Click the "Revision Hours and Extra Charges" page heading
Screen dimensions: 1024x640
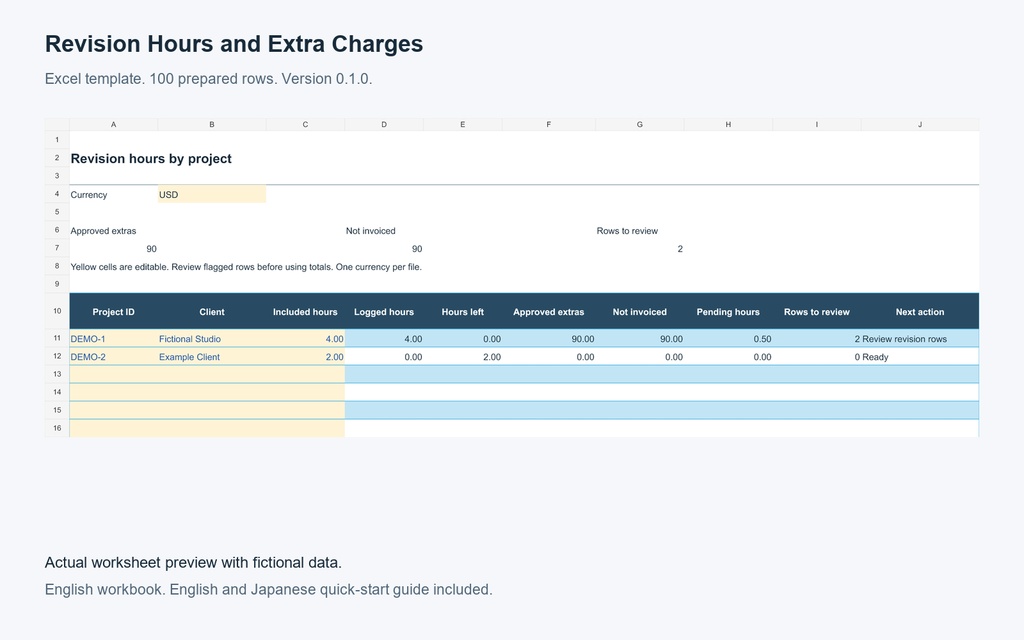(234, 44)
